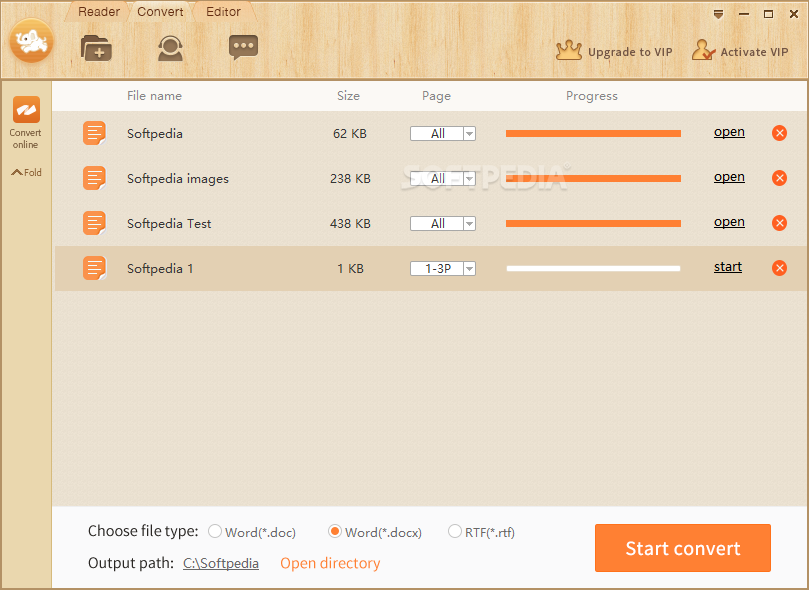Click the 438 KB size value
Image resolution: width=809 pixels, height=590 pixels.
click(350, 223)
